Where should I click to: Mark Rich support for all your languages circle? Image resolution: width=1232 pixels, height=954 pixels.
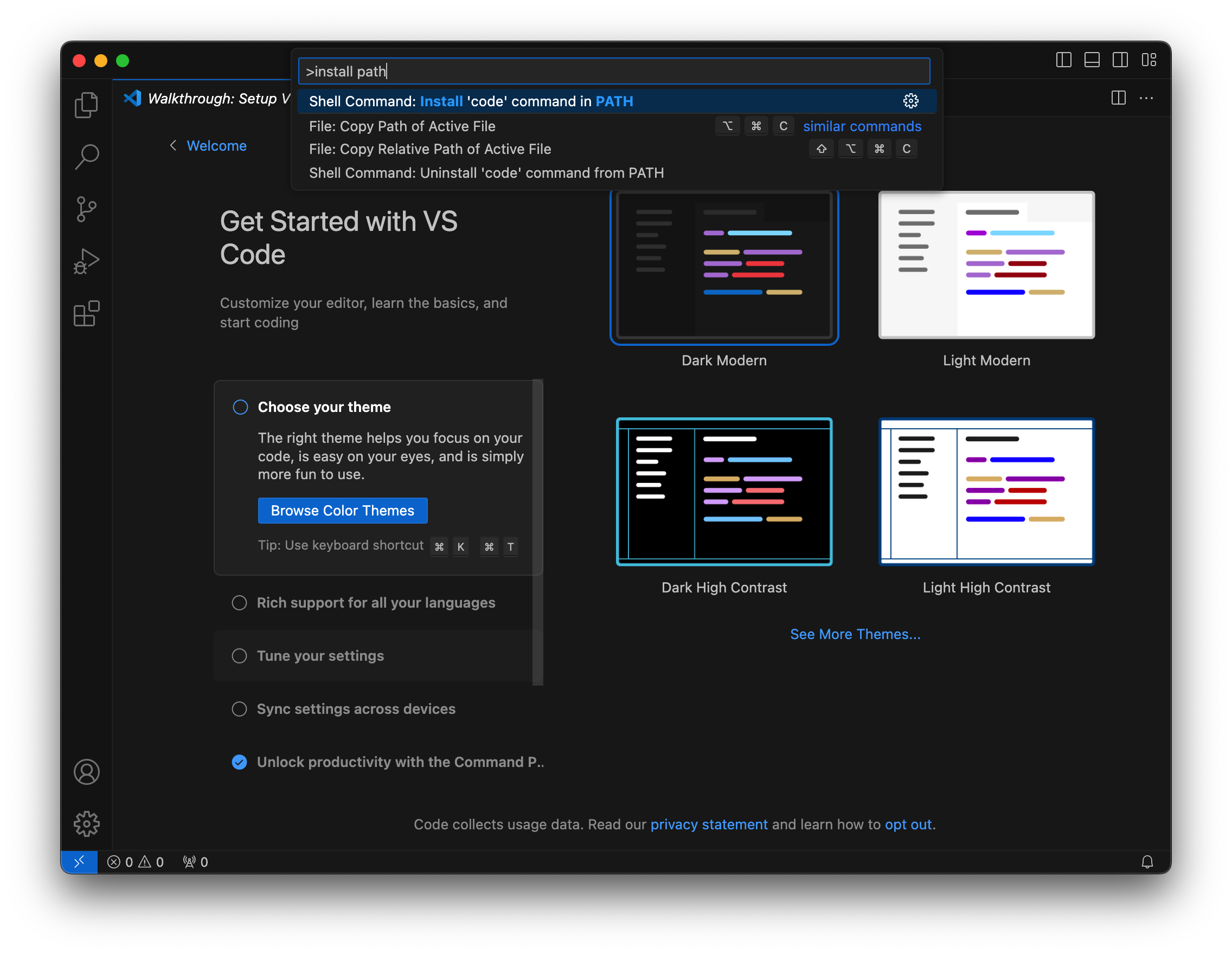(239, 603)
